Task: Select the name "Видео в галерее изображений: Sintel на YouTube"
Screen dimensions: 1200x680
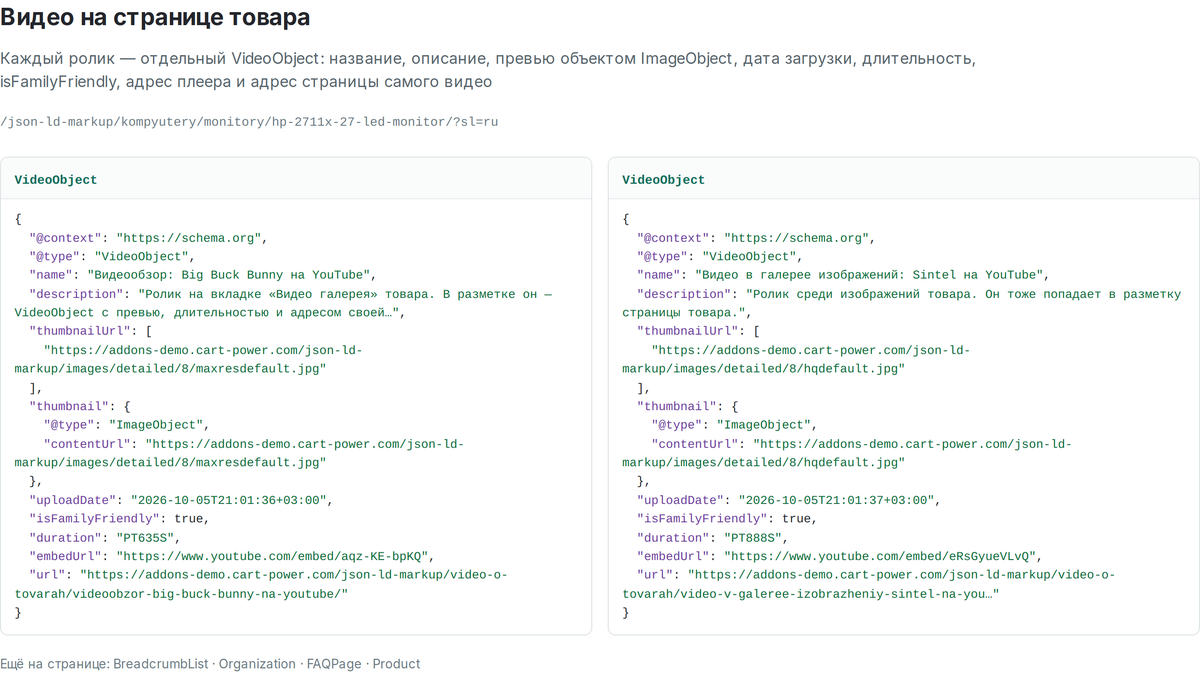Action: pos(868,275)
